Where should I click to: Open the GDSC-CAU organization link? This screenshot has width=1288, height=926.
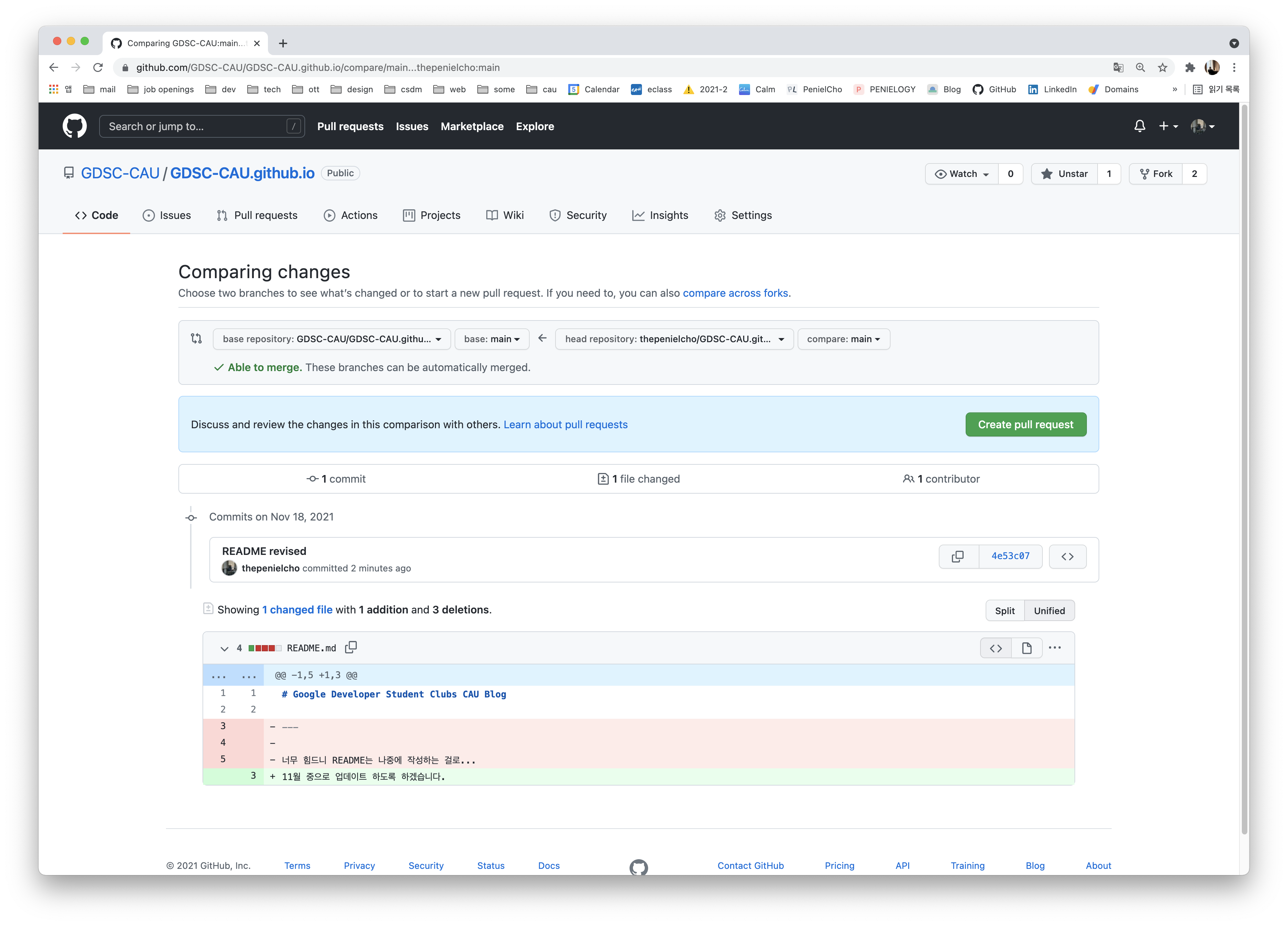[x=120, y=173]
